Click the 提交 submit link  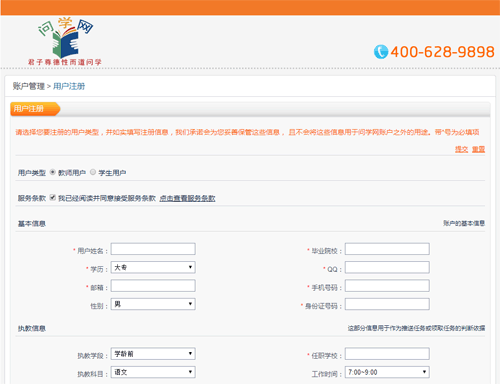tap(462, 149)
